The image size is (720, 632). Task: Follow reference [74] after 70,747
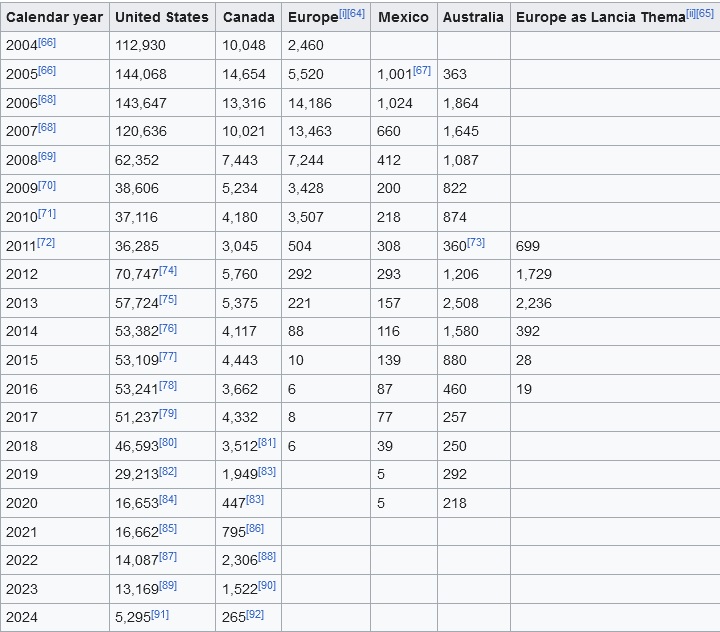tap(168, 271)
